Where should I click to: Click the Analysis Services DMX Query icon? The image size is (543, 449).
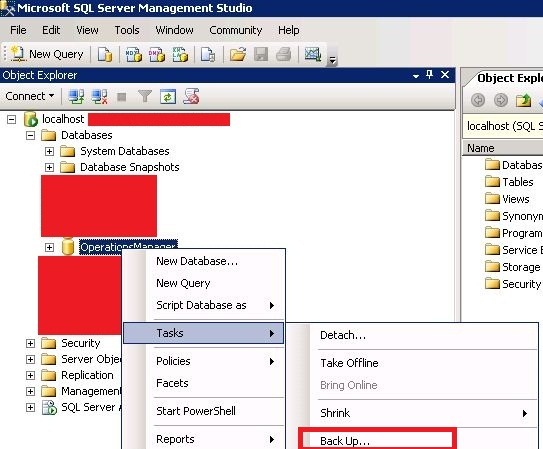point(157,54)
